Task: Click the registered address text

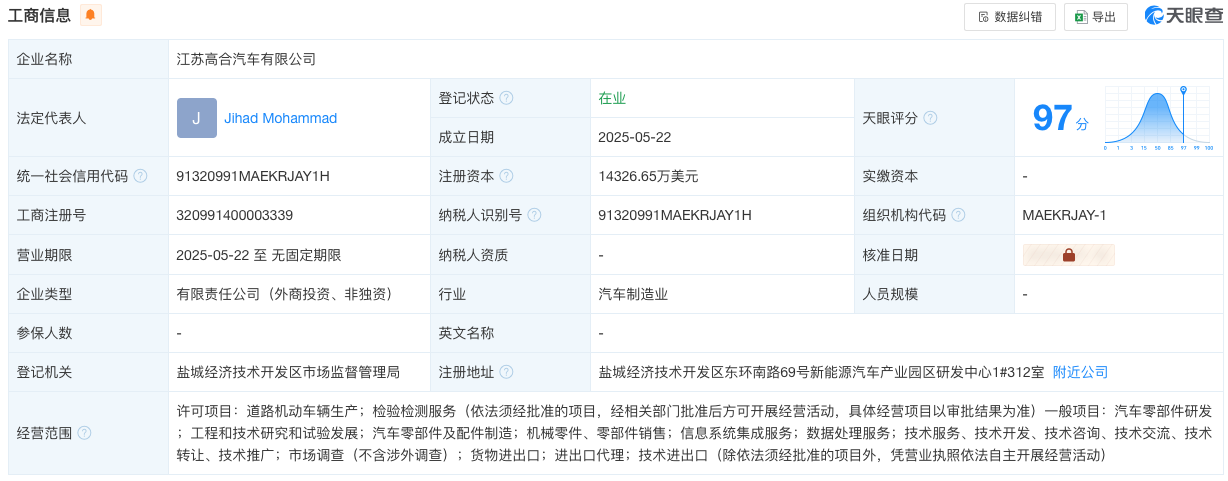Action: 821,372
